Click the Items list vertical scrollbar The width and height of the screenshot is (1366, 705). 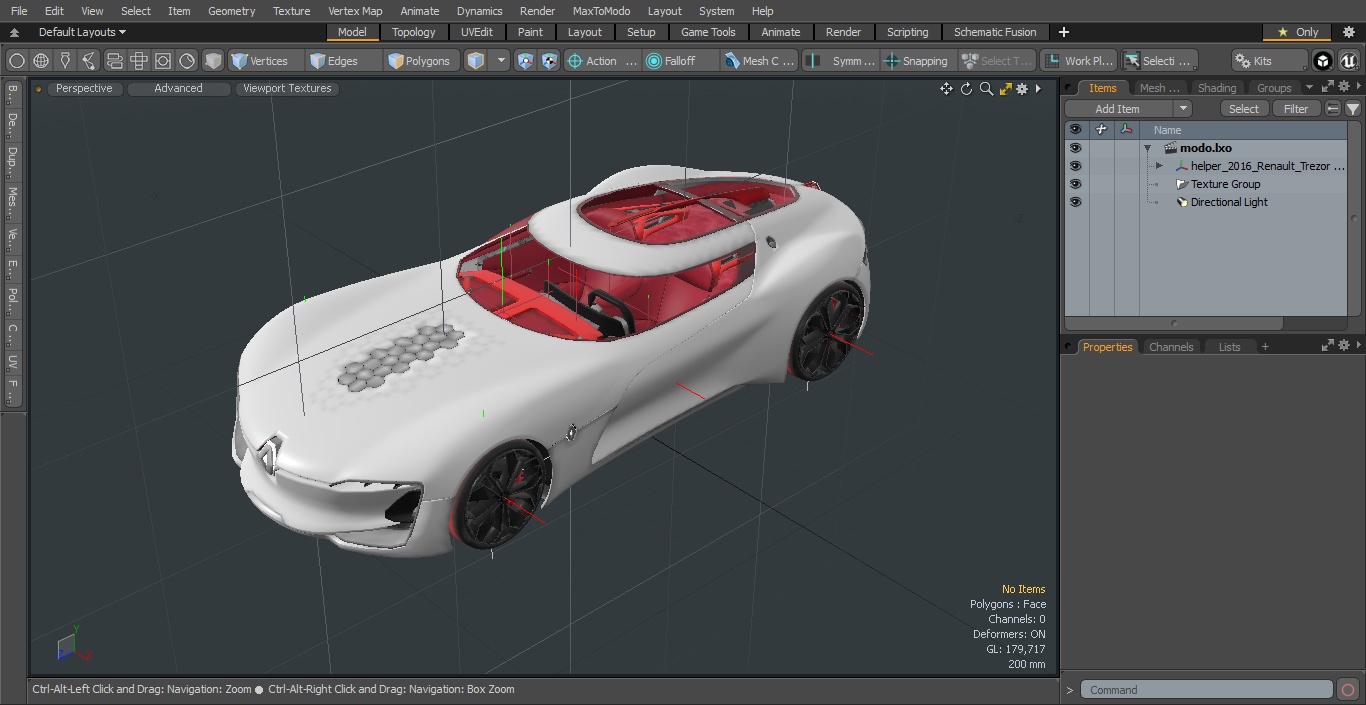[1355, 220]
